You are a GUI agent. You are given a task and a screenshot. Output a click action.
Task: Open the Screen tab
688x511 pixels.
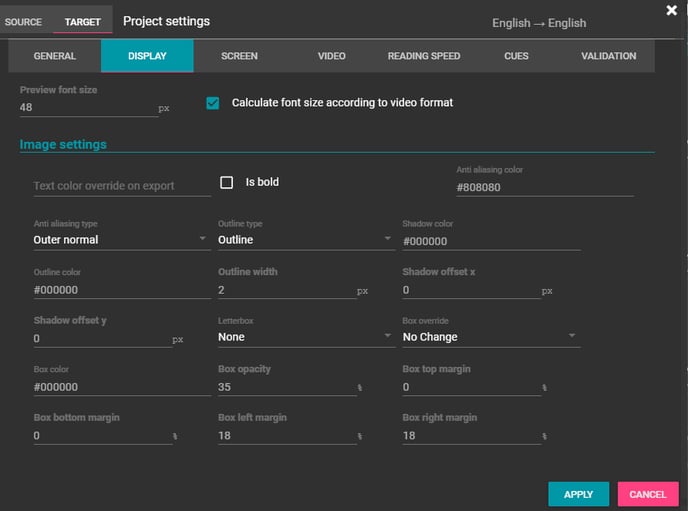click(239, 56)
